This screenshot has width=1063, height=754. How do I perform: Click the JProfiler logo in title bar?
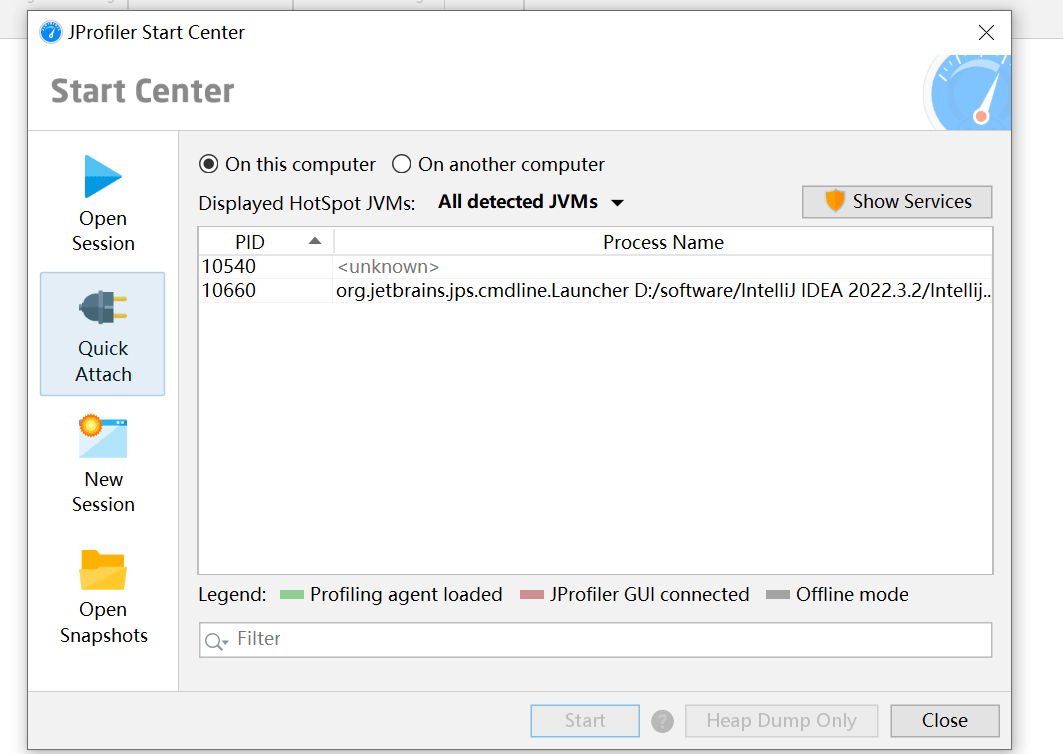coord(50,32)
